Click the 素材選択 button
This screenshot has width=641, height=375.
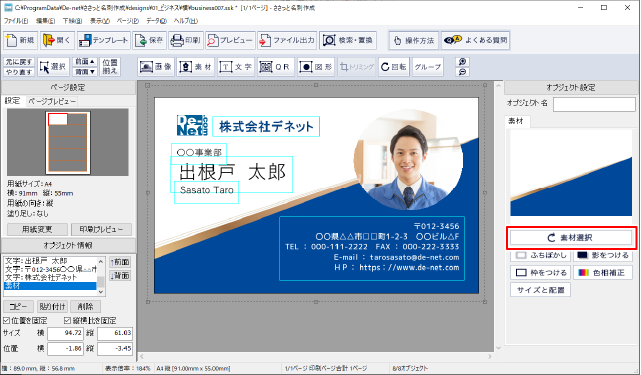pos(571,238)
